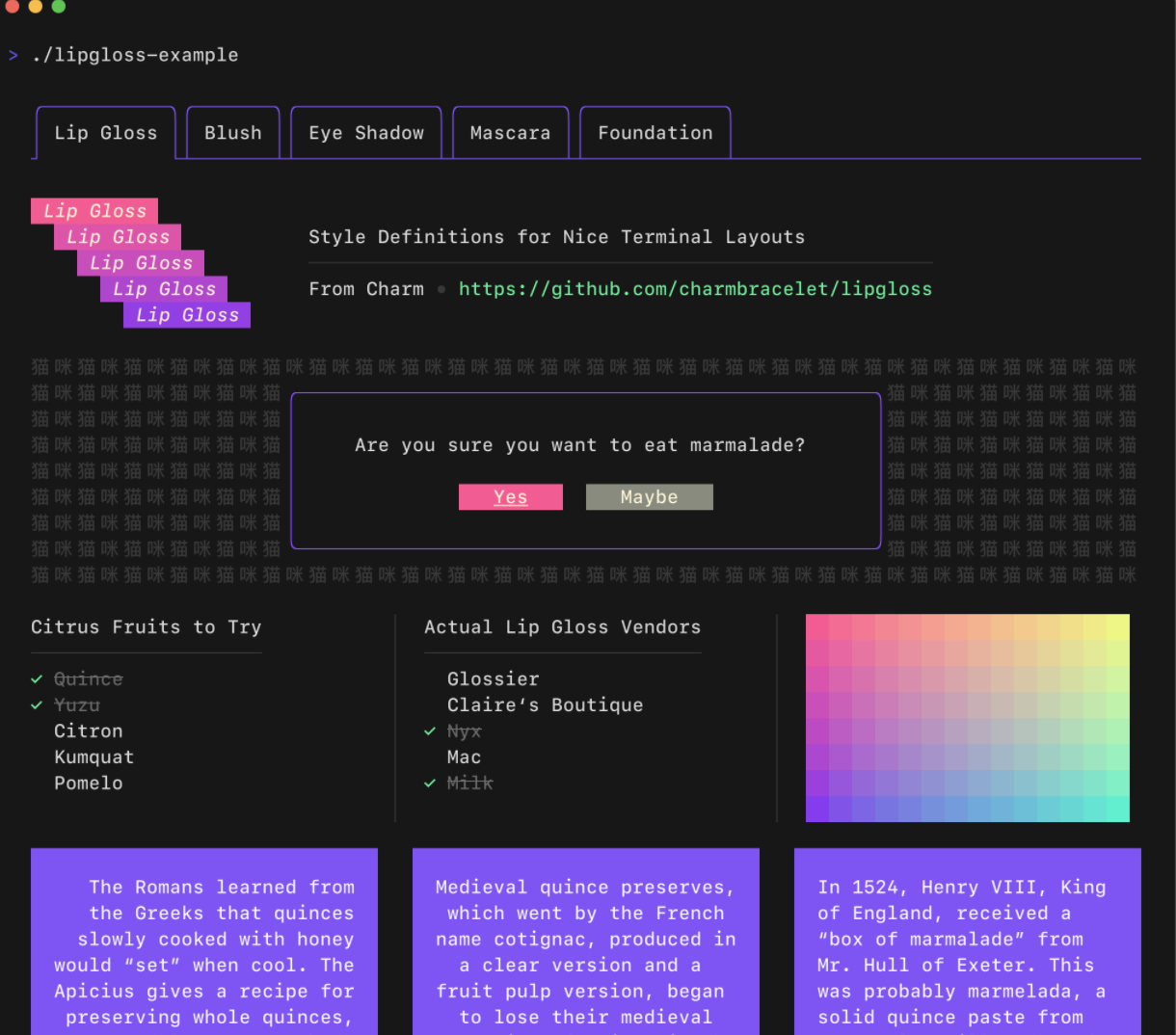Select the struck-through Yuzu list item
Screen dimensions: 1176x1035
coord(77,705)
